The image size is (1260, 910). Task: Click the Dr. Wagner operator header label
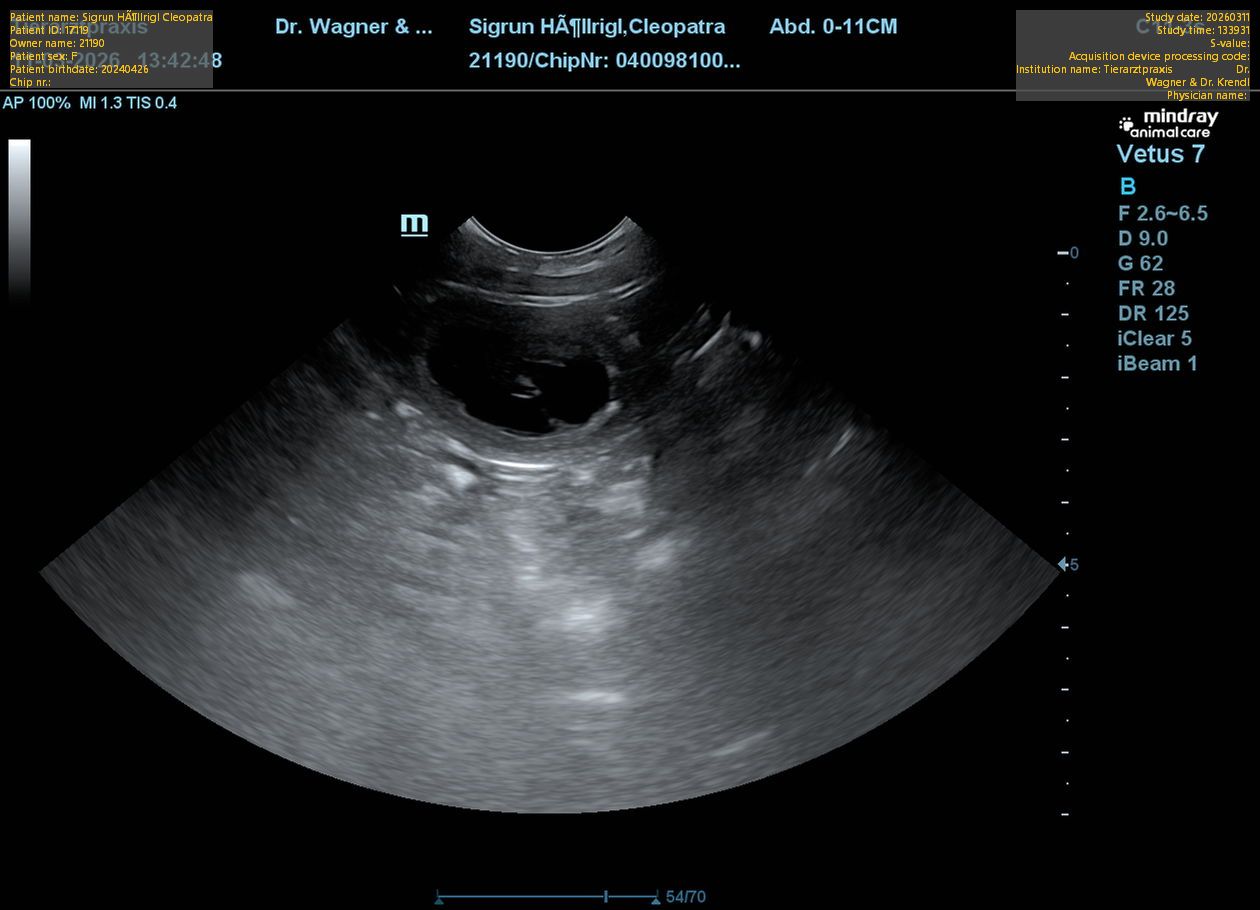click(x=354, y=27)
